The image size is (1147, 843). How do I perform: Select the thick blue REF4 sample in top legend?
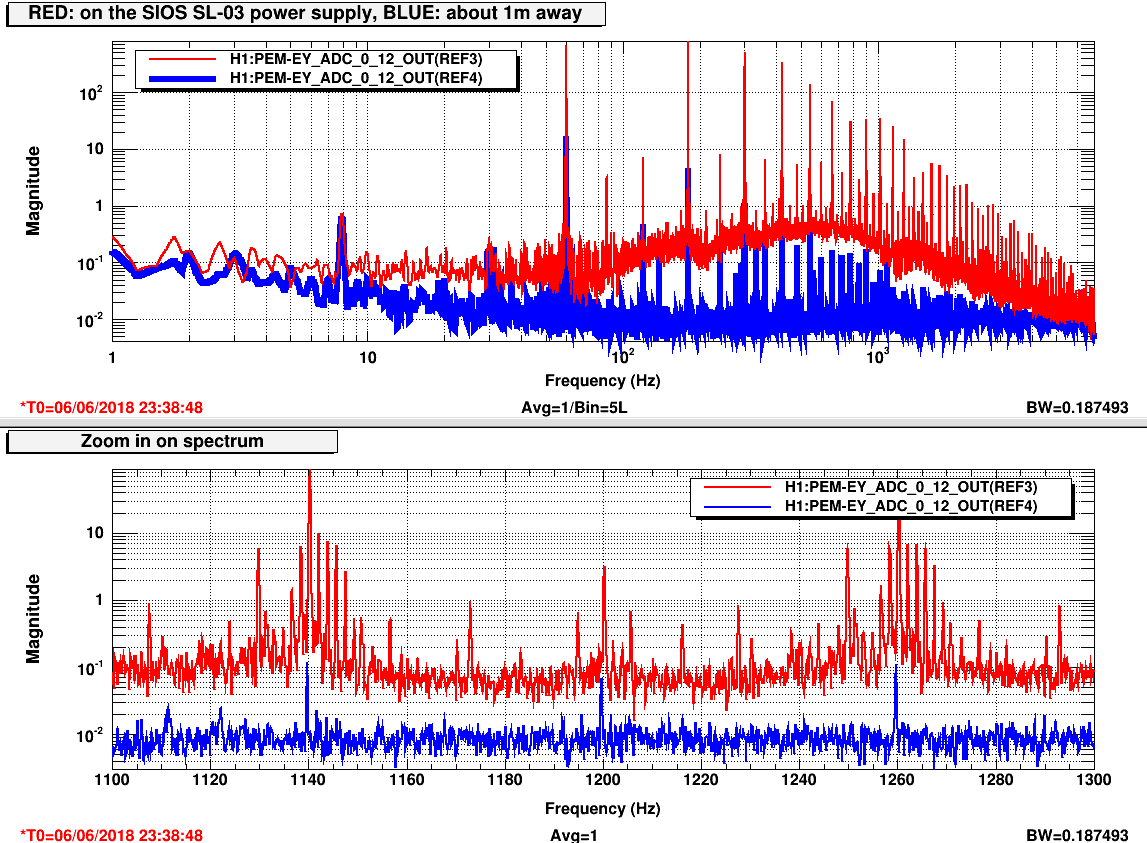pos(182,77)
